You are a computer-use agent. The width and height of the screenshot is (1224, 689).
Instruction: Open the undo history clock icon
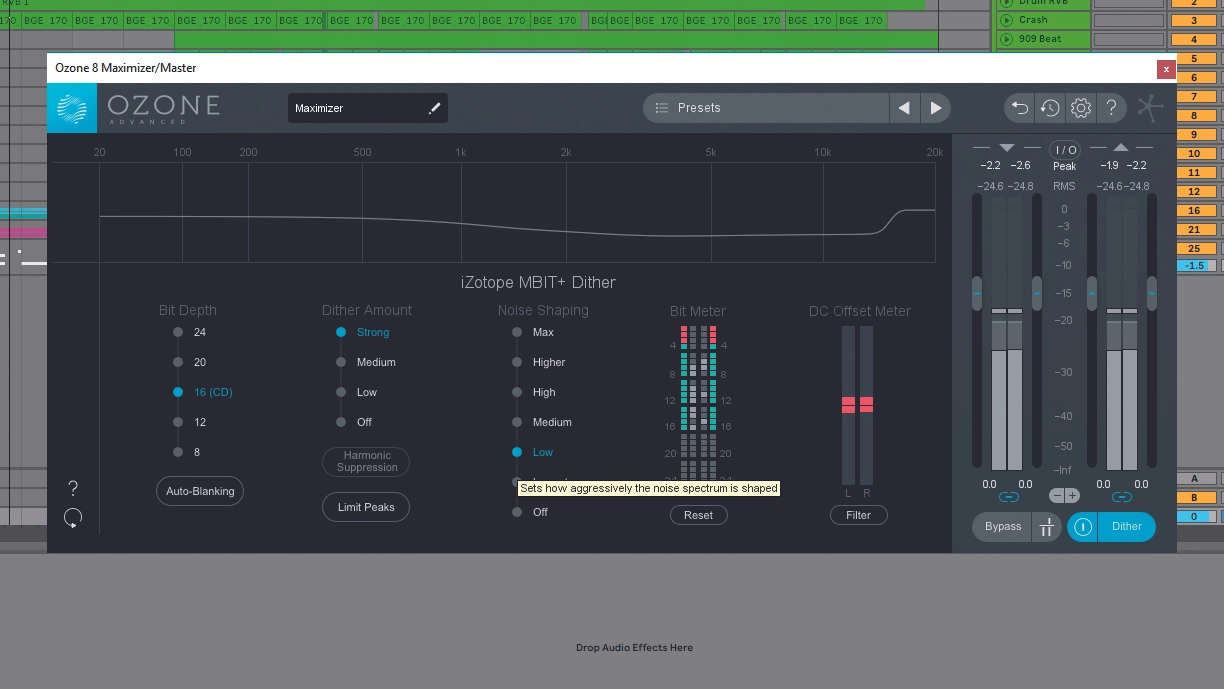click(x=1049, y=108)
